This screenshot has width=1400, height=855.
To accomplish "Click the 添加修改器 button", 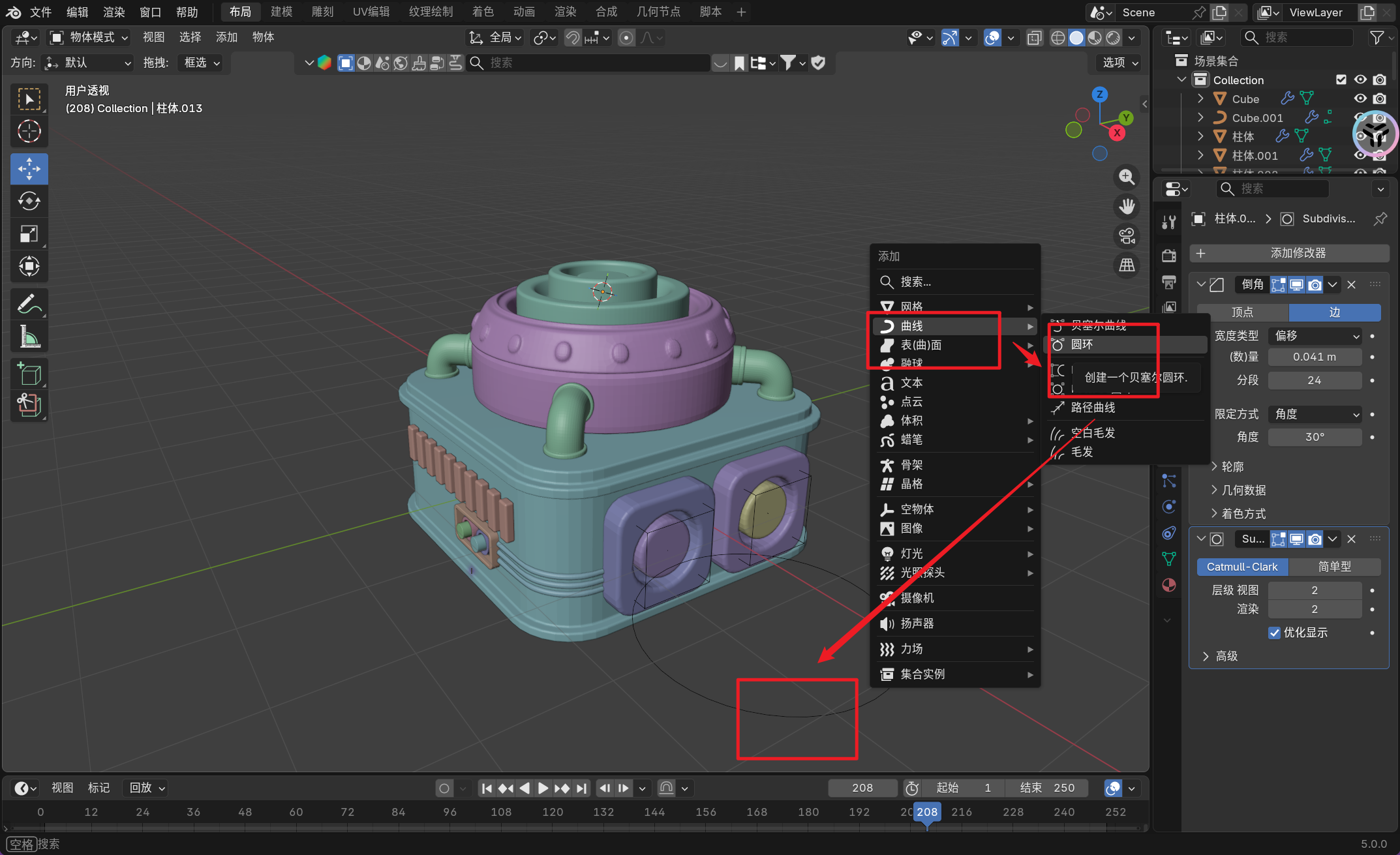I will pos(1289,253).
